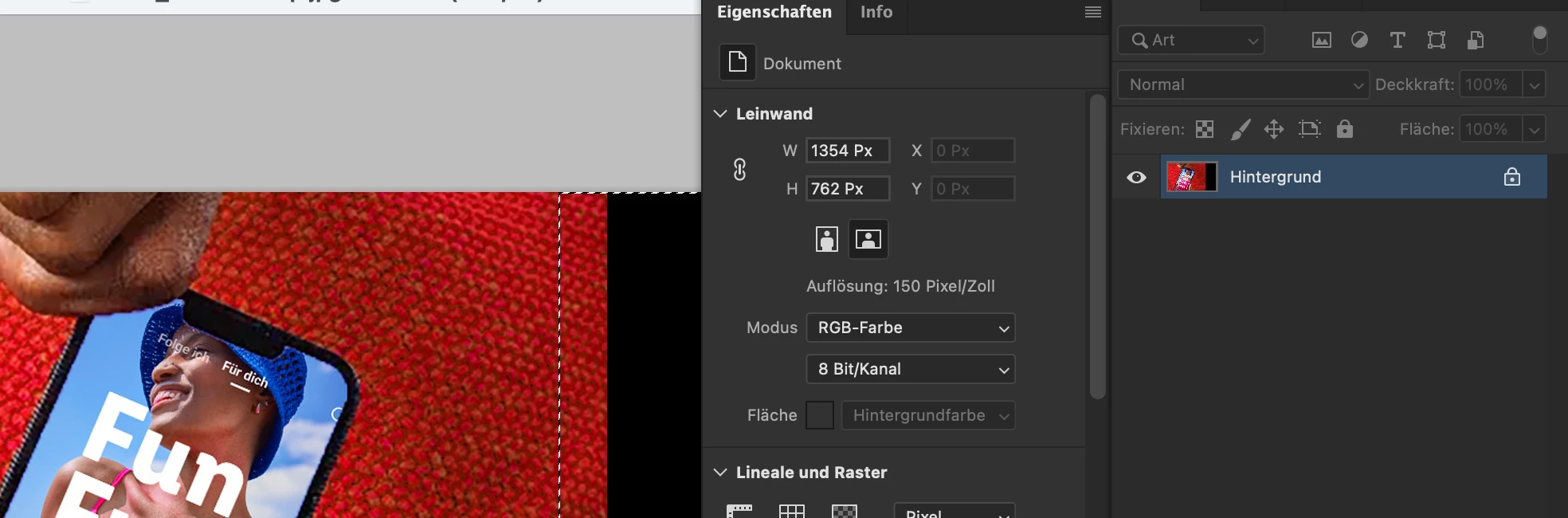Viewport: 1568px width, 518px height.
Task: Toggle the layer filtering switch
Action: coord(1540,39)
